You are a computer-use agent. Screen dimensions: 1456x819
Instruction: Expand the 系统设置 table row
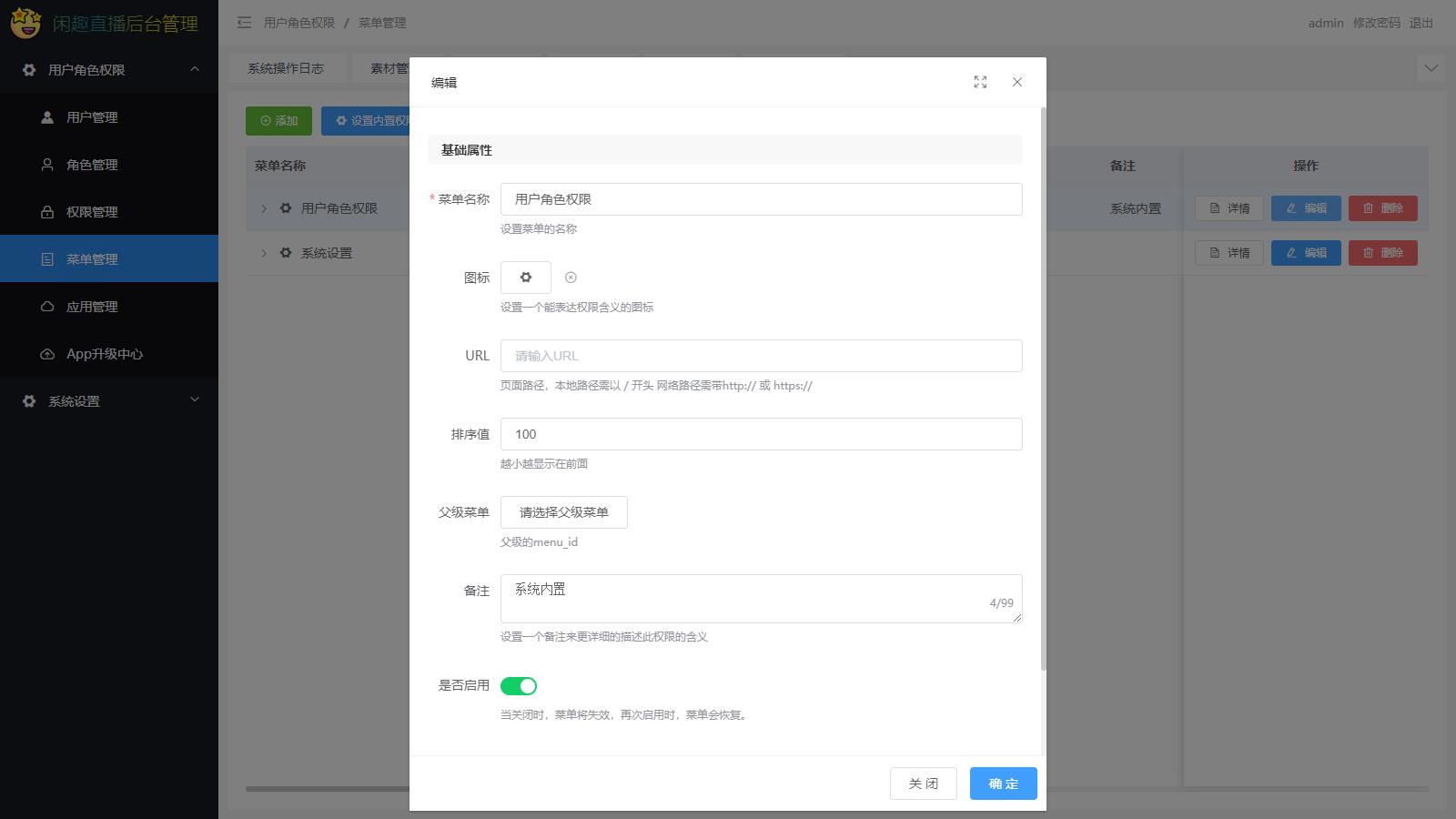[264, 253]
